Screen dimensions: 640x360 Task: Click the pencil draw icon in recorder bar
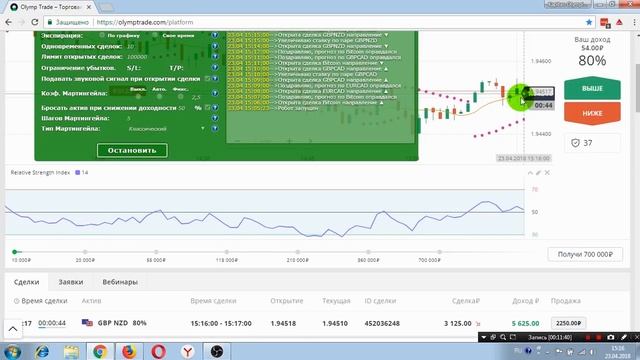[x=624, y=337]
